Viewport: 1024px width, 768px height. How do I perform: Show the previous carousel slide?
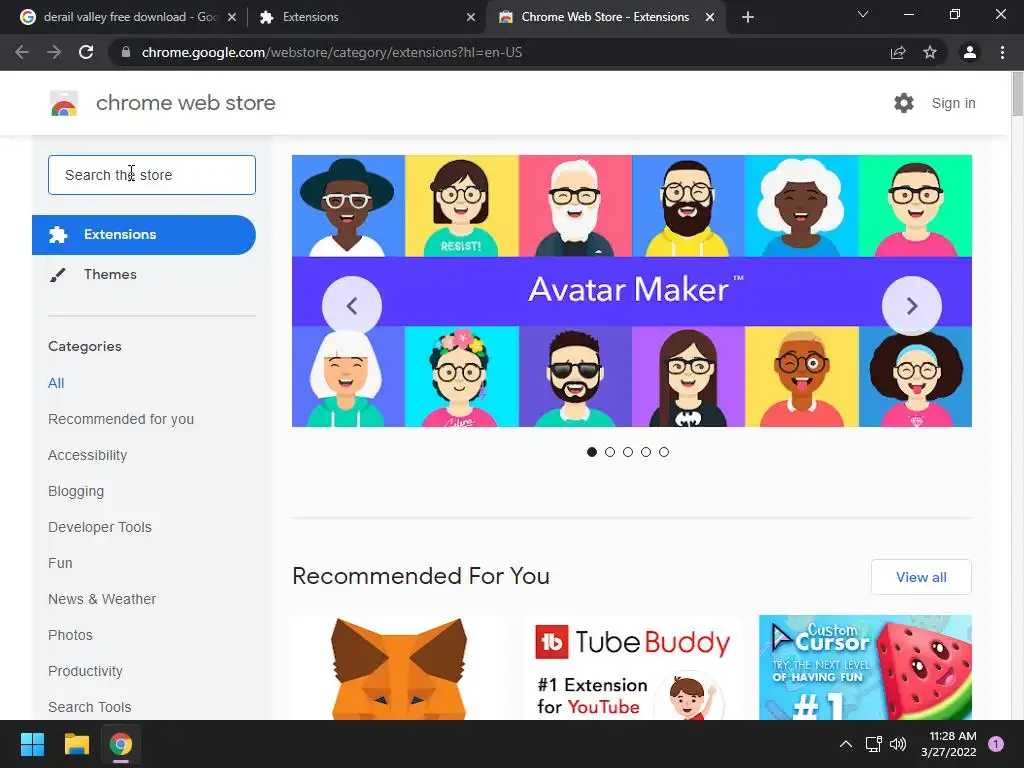[352, 306]
